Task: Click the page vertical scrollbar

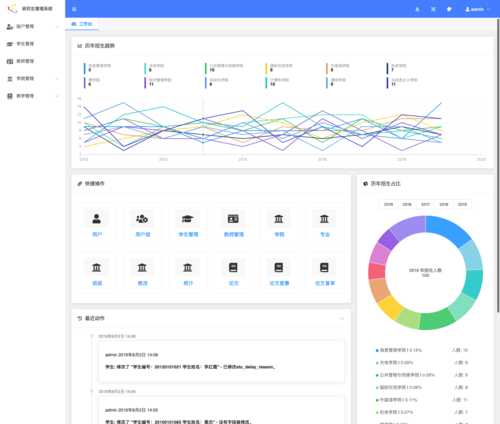Action: click(498, 165)
